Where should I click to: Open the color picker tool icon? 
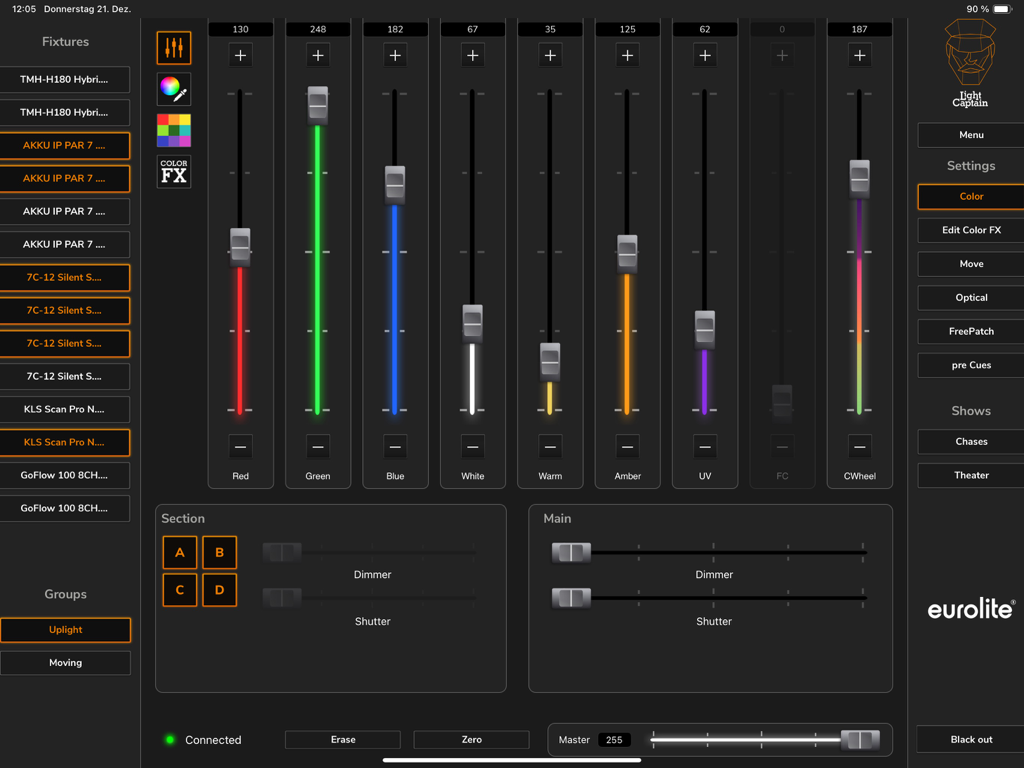tap(173, 89)
